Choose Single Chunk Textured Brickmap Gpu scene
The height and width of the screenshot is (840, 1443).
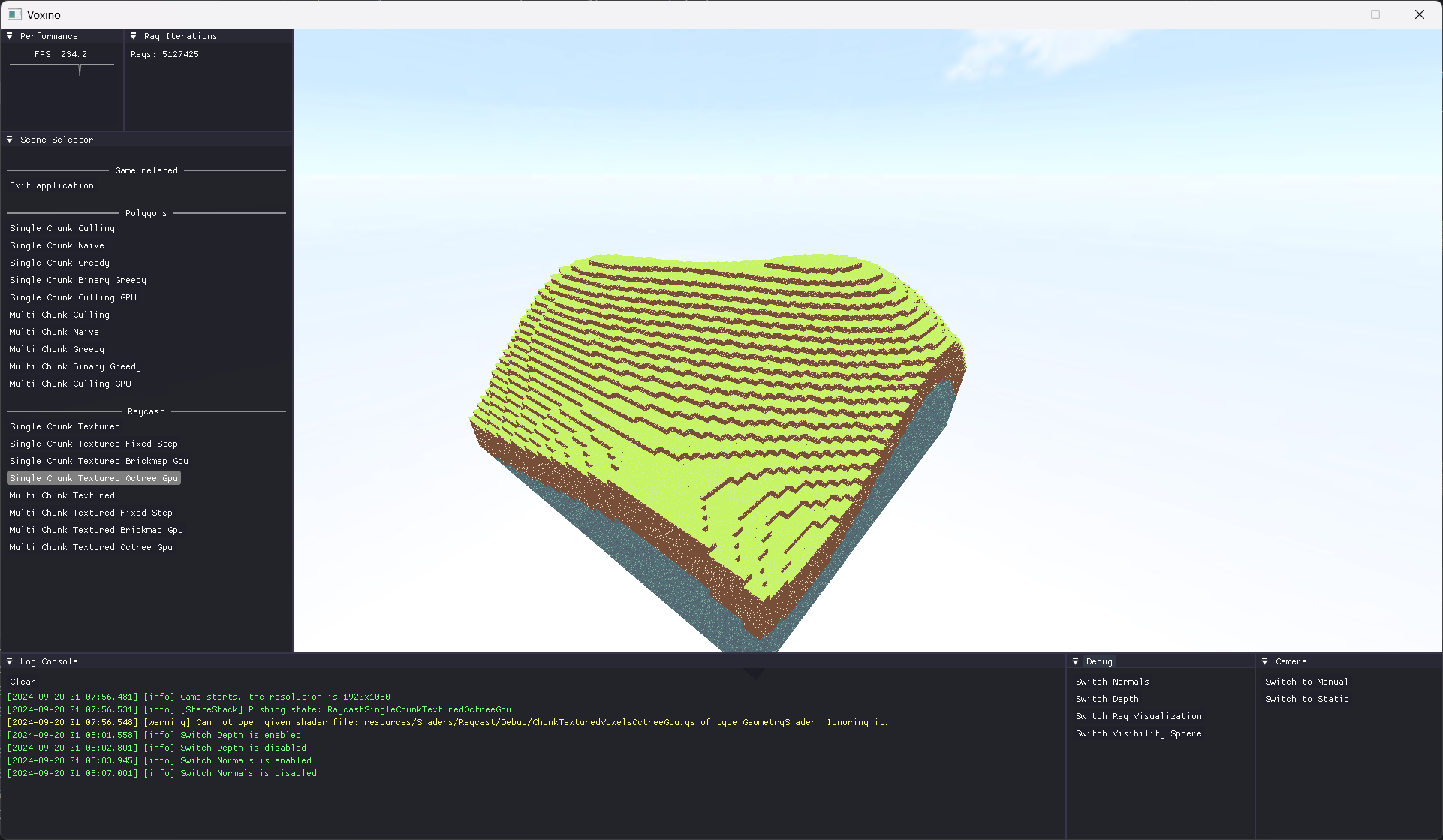pyautogui.click(x=99, y=461)
